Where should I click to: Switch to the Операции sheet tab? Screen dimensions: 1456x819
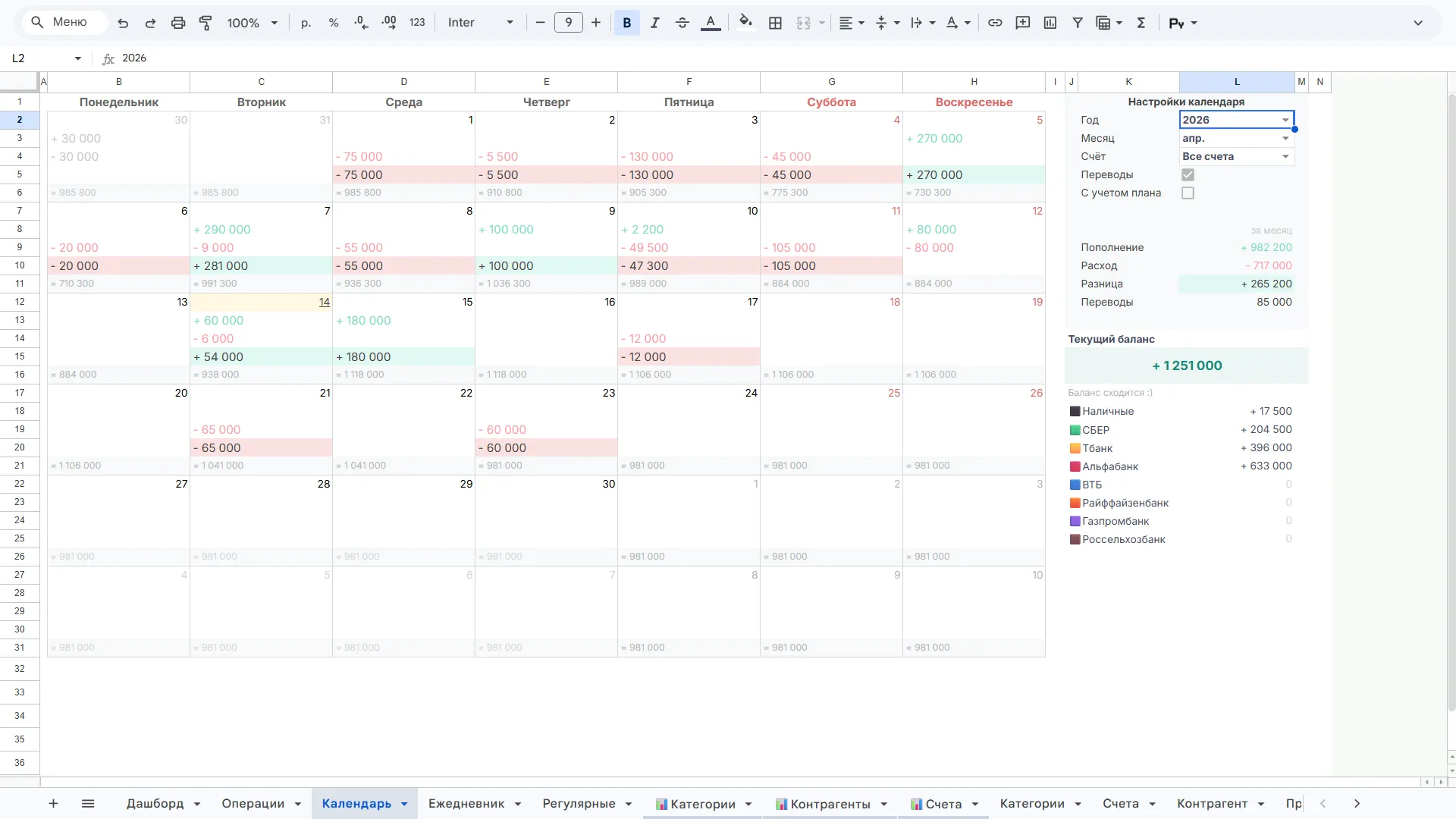pyautogui.click(x=253, y=804)
